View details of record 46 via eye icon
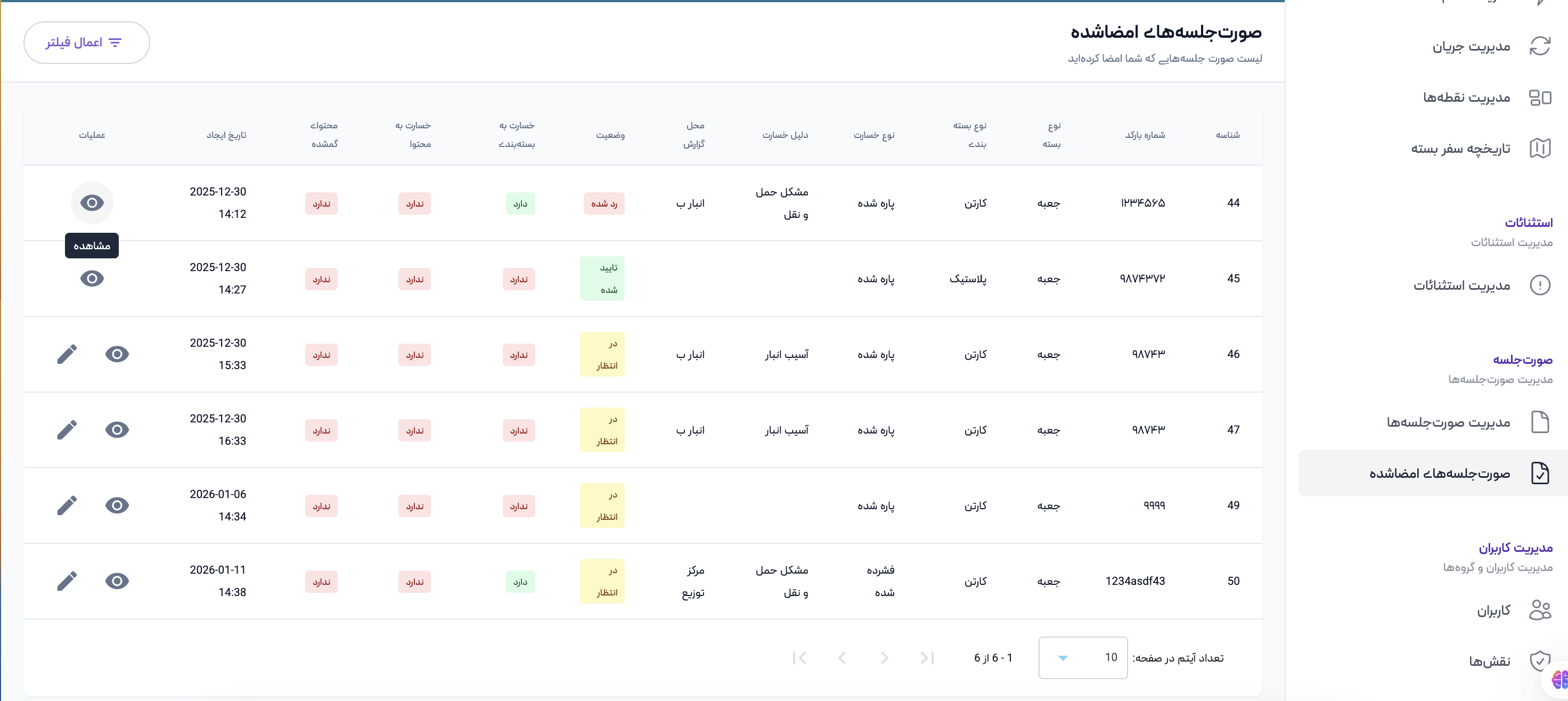The width and height of the screenshot is (1568, 701). pos(117,354)
